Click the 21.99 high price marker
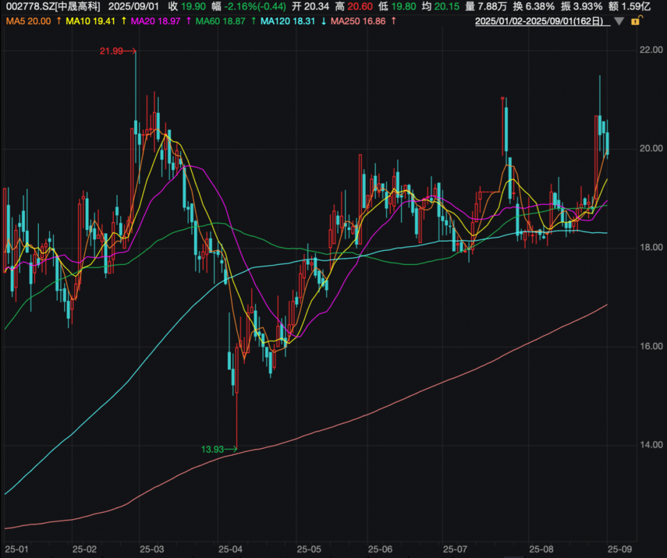The height and width of the screenshot is (558, 667). tap(112, 50)
